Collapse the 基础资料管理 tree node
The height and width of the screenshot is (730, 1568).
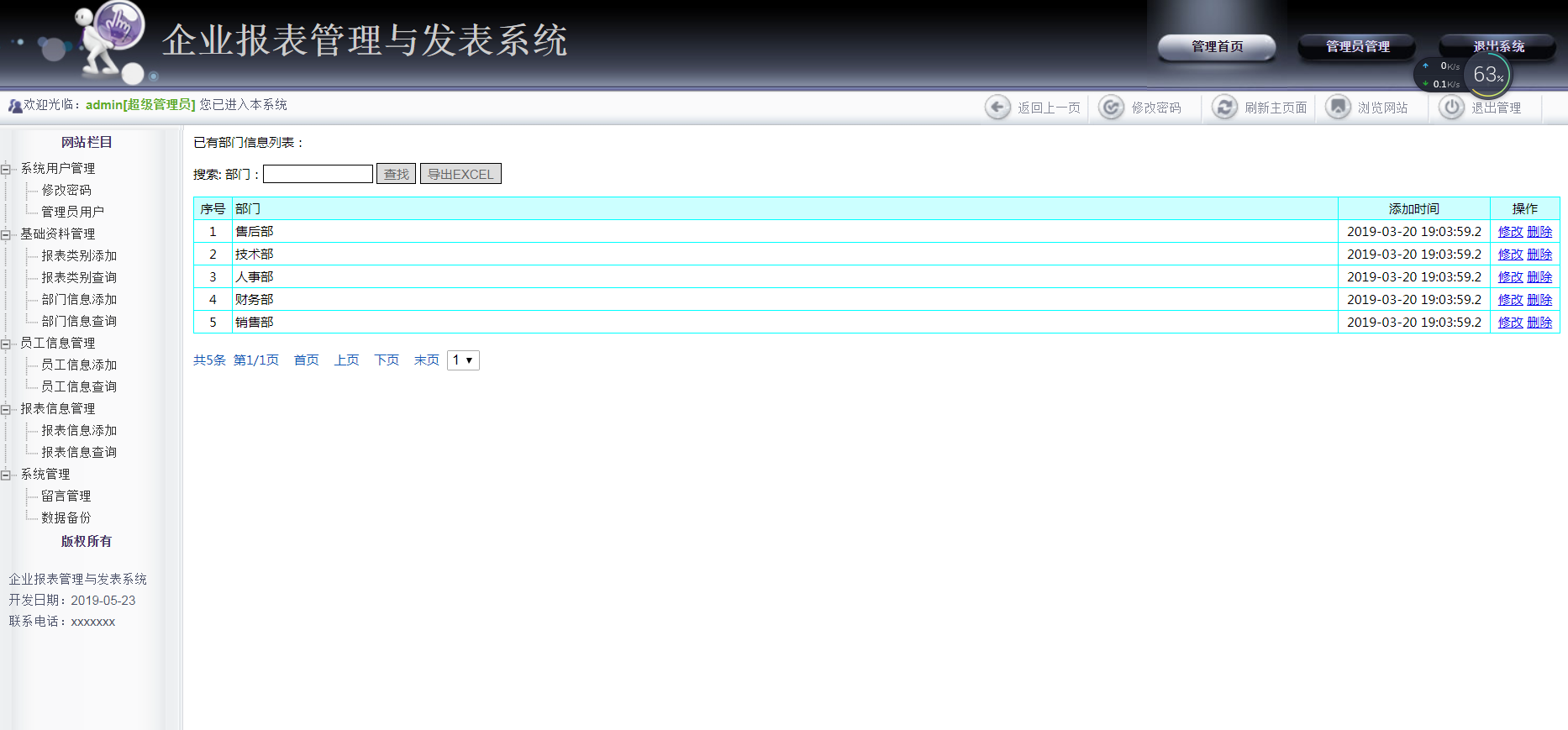(6, 234)
